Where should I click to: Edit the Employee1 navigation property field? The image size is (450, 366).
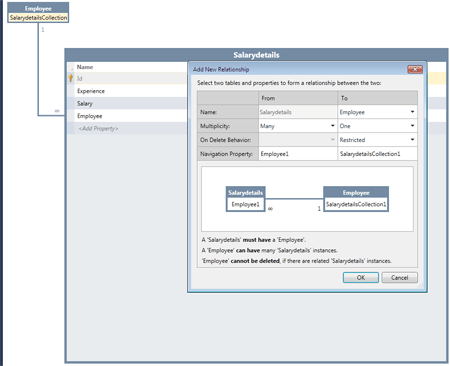click(x=298, y=154)
